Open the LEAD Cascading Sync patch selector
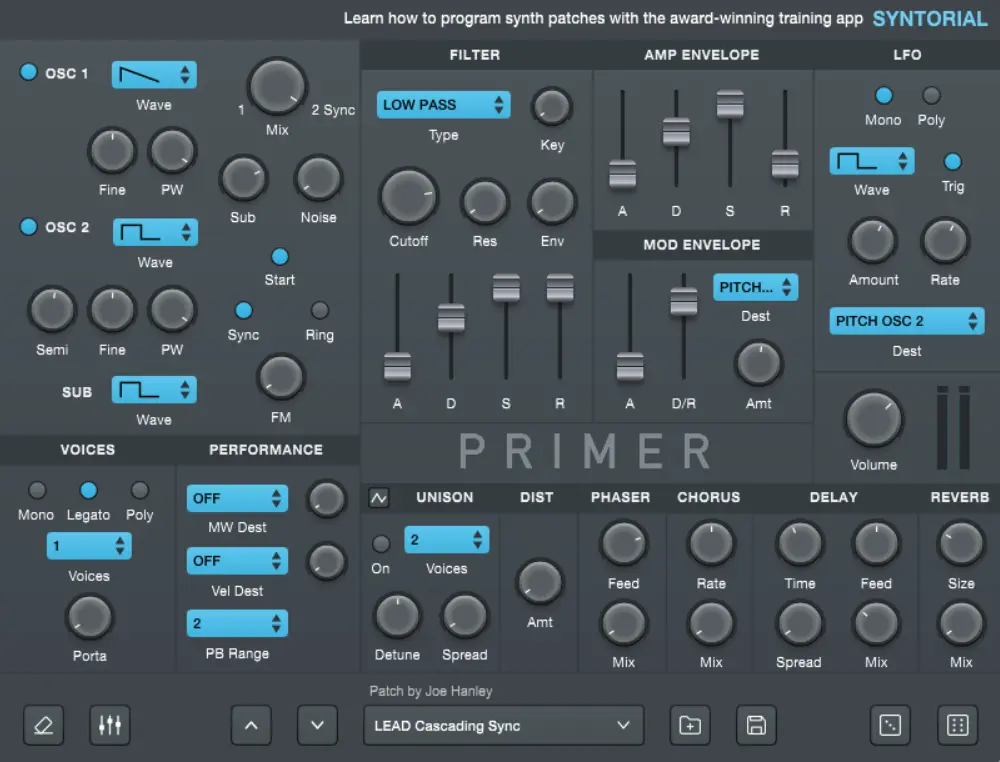The image size is (1000, 762). tap(503, 726)
